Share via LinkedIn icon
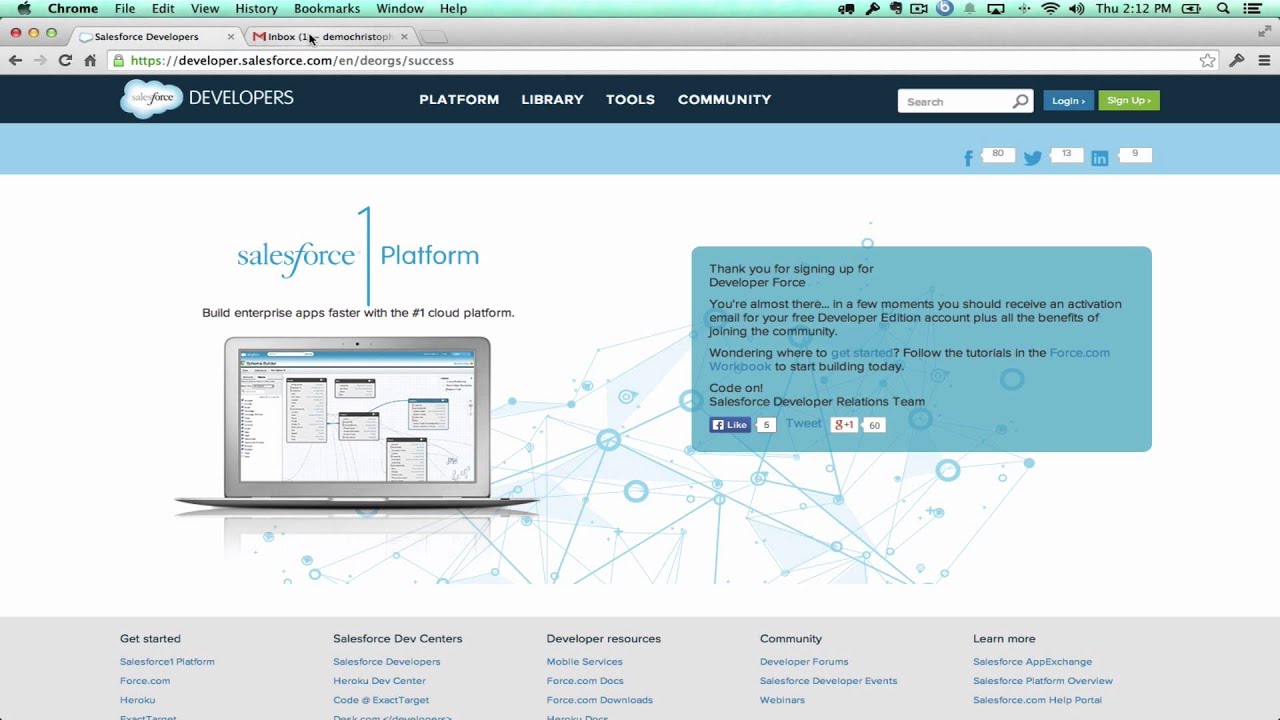 pyautogui.click(x=1100, y=158)
